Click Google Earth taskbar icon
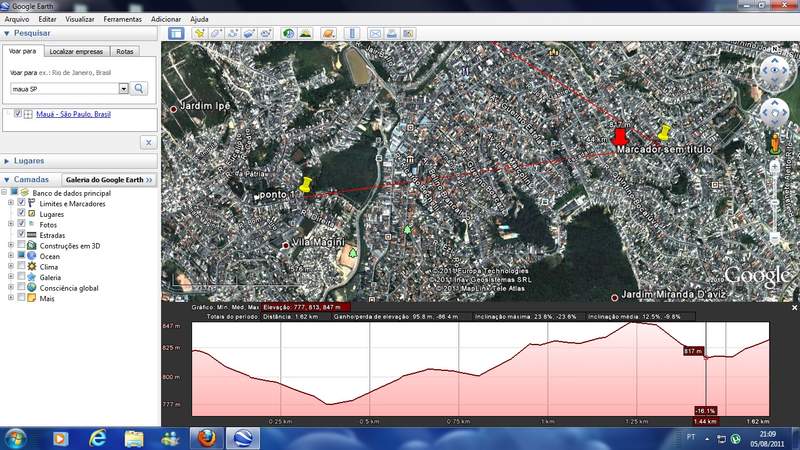800x450 pixels. (x=243, y=438)
